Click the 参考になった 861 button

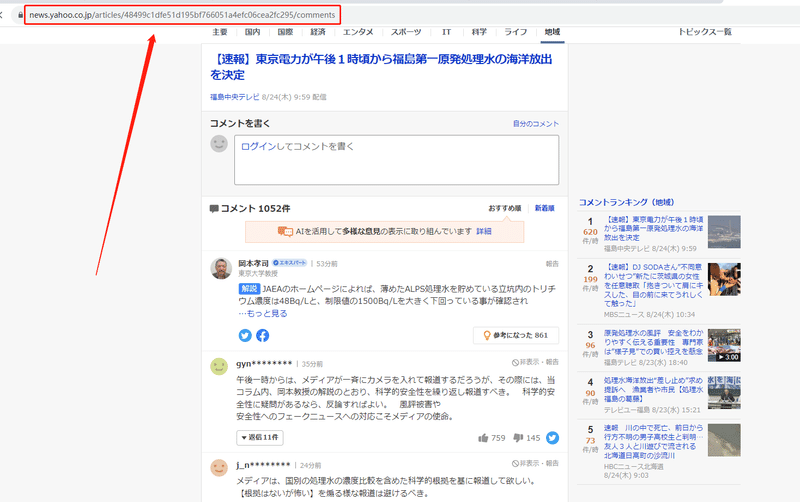516,335
